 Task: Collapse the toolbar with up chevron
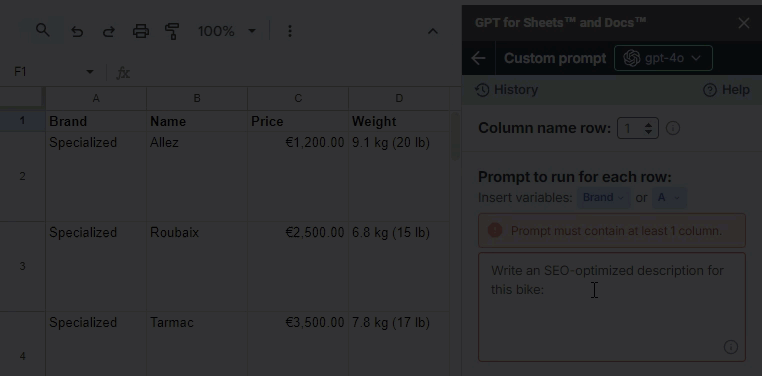pyautogui.click(x=433, y=32)
